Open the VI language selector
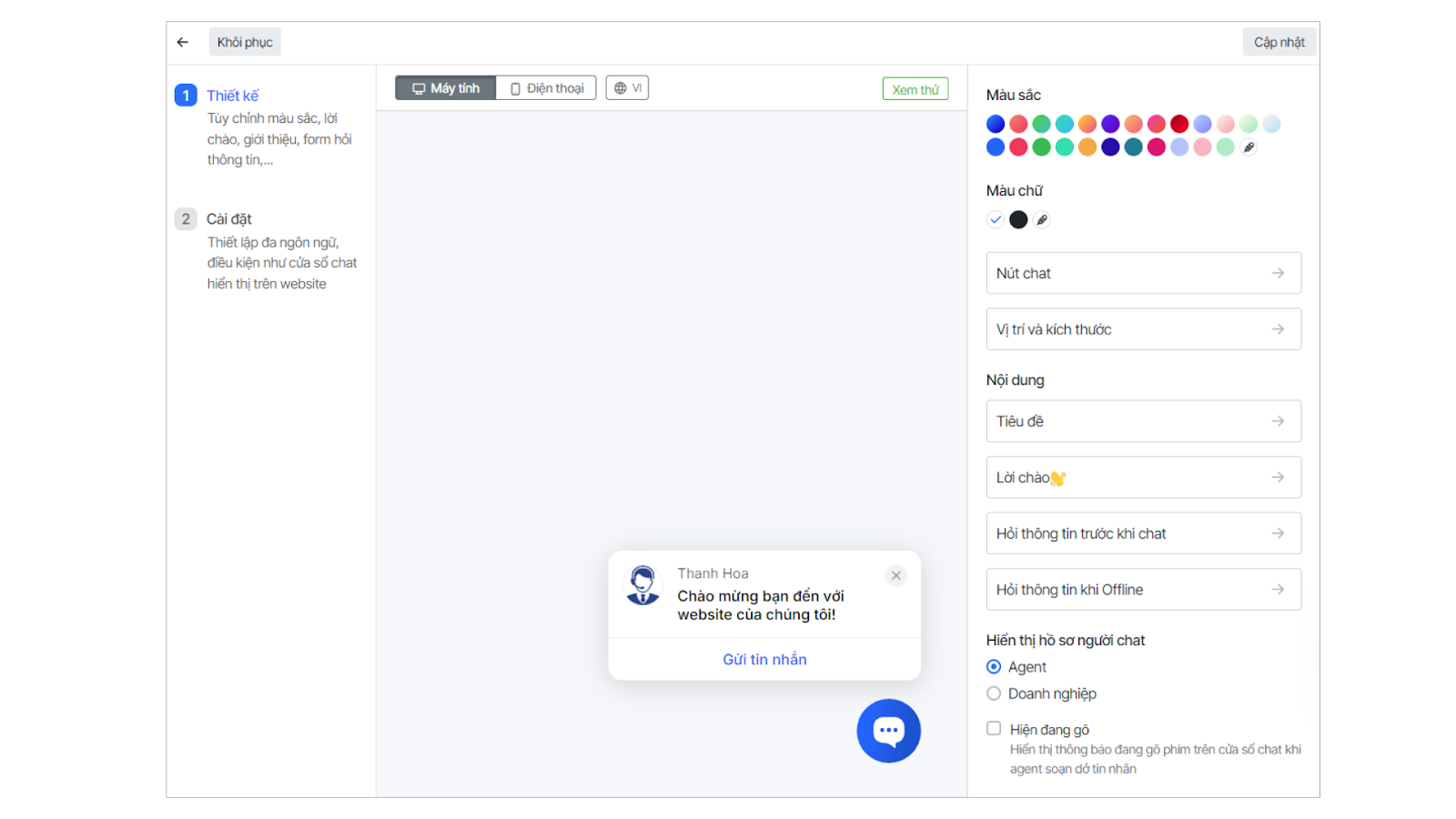Viewport: 1456px width, 819px height. click(627, 88)
